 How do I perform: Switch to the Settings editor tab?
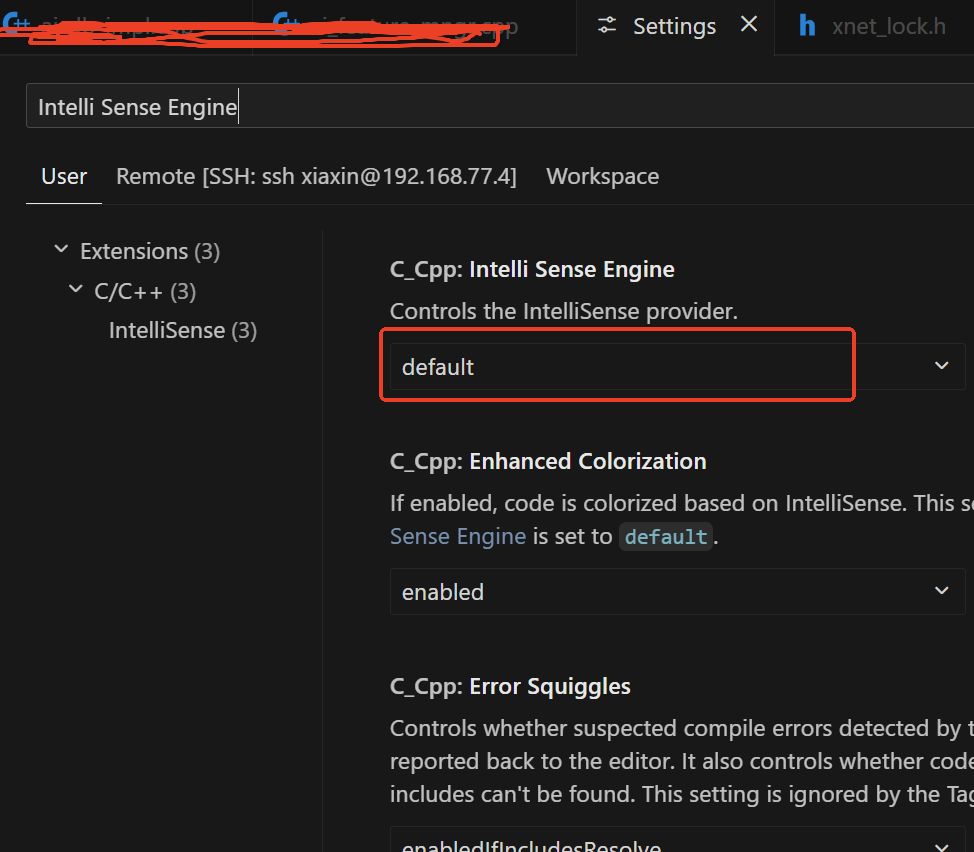pos(675,27)
